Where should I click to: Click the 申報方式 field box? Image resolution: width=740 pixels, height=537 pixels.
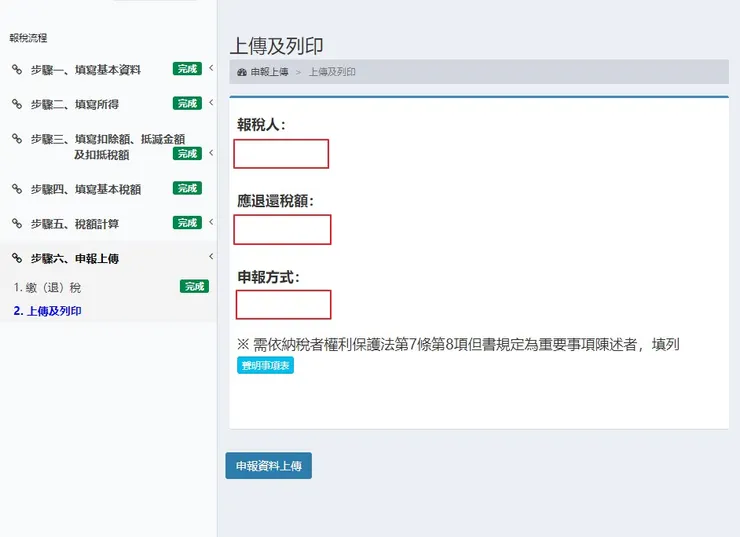tap(283, 305)
